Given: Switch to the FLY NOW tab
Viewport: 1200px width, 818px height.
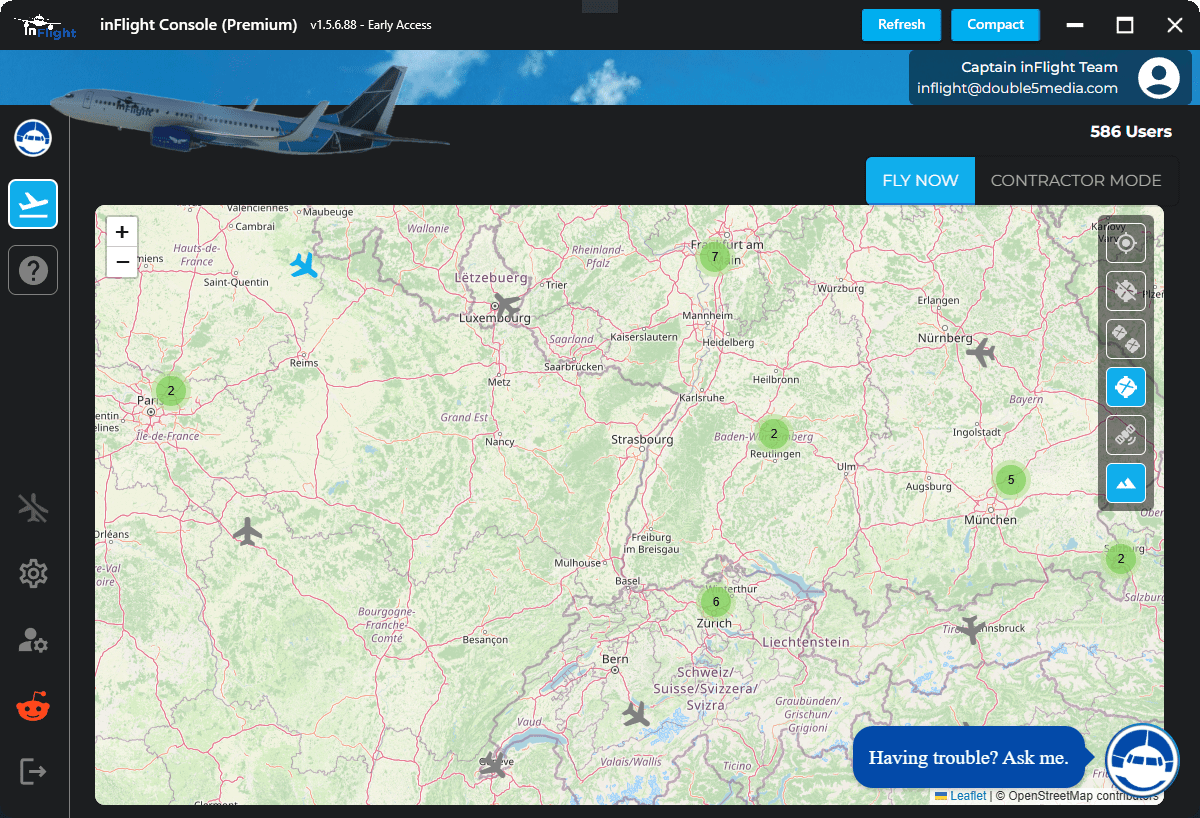Looking at the screenshot, I should (x=920, y=181).
